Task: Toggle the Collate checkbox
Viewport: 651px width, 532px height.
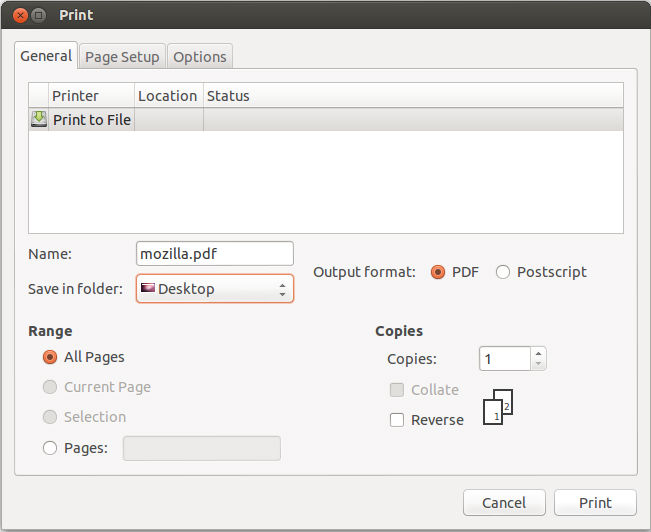Action: (397, 390)
